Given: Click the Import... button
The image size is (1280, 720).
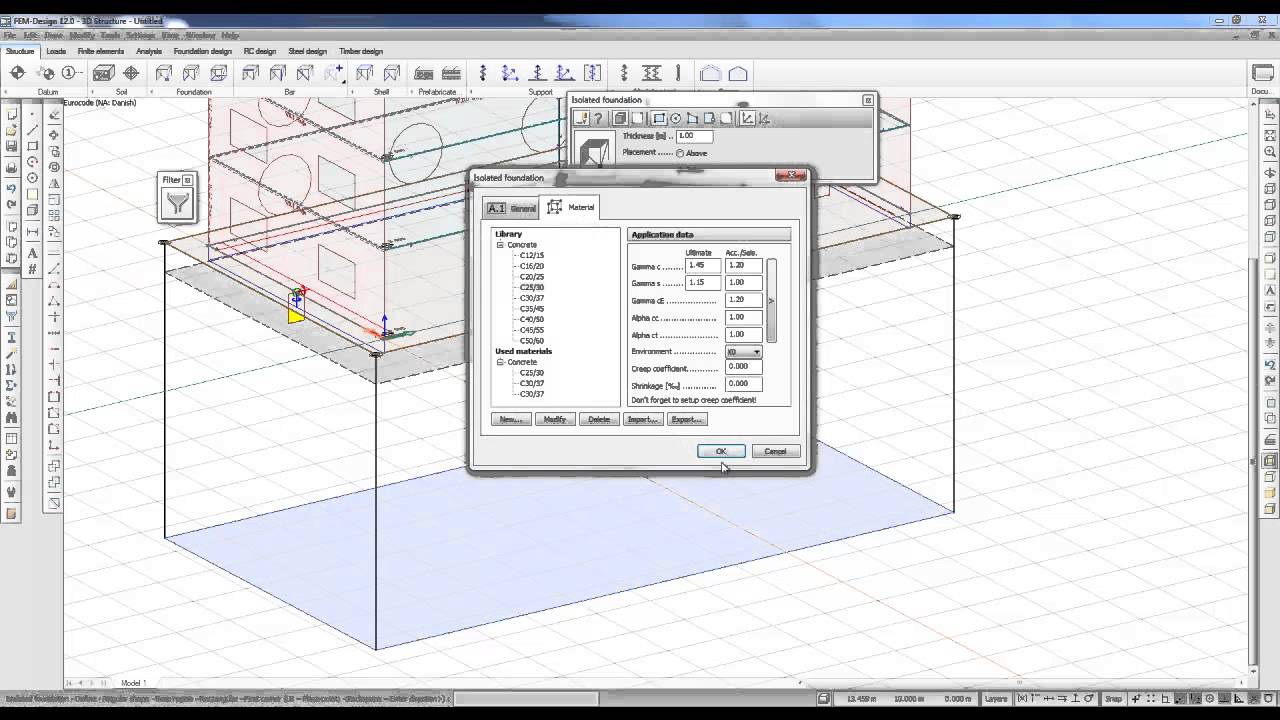Looking at the screenshot, I should [x=643, y=419].
